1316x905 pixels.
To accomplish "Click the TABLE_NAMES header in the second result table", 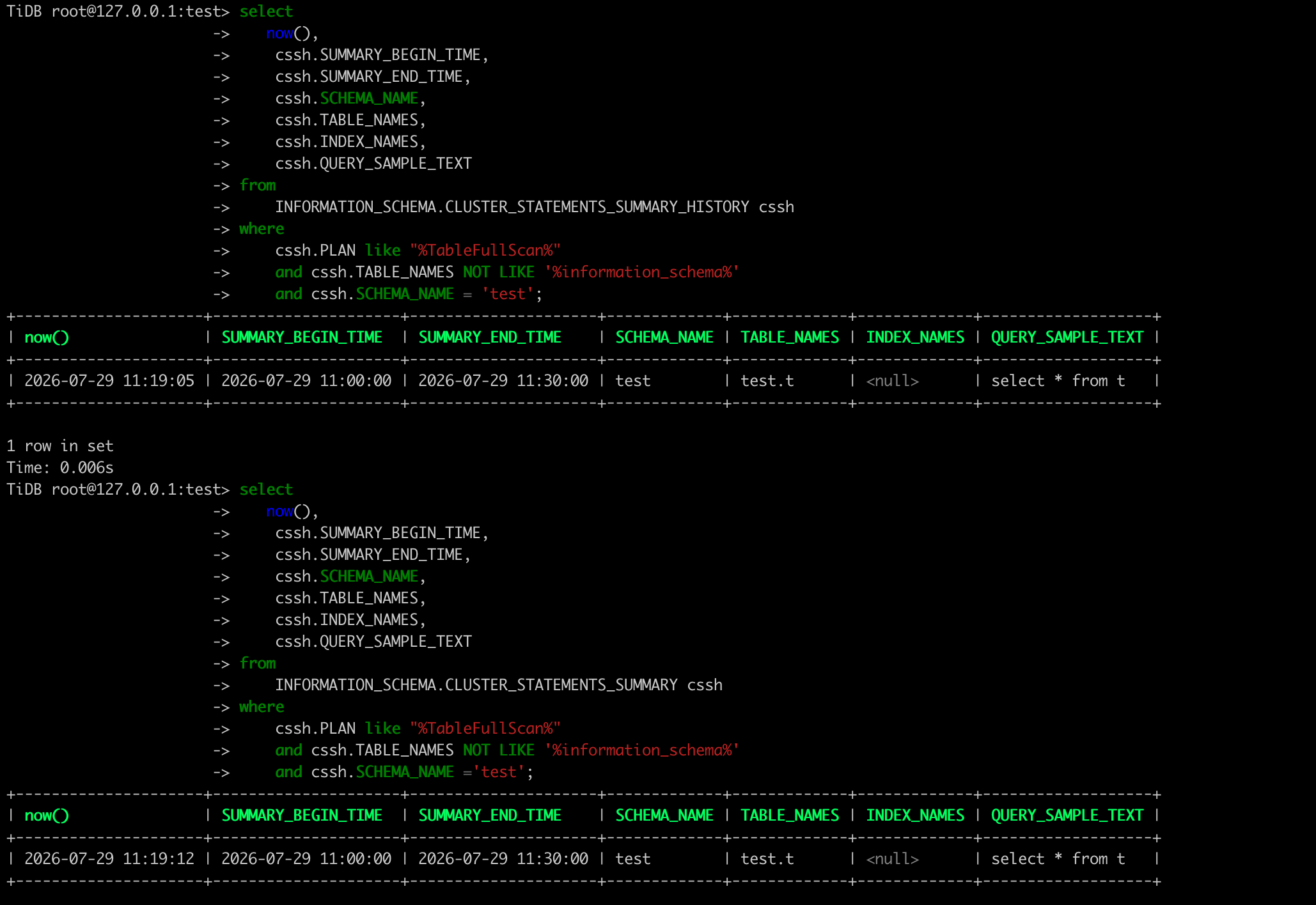I will point(790,816).
